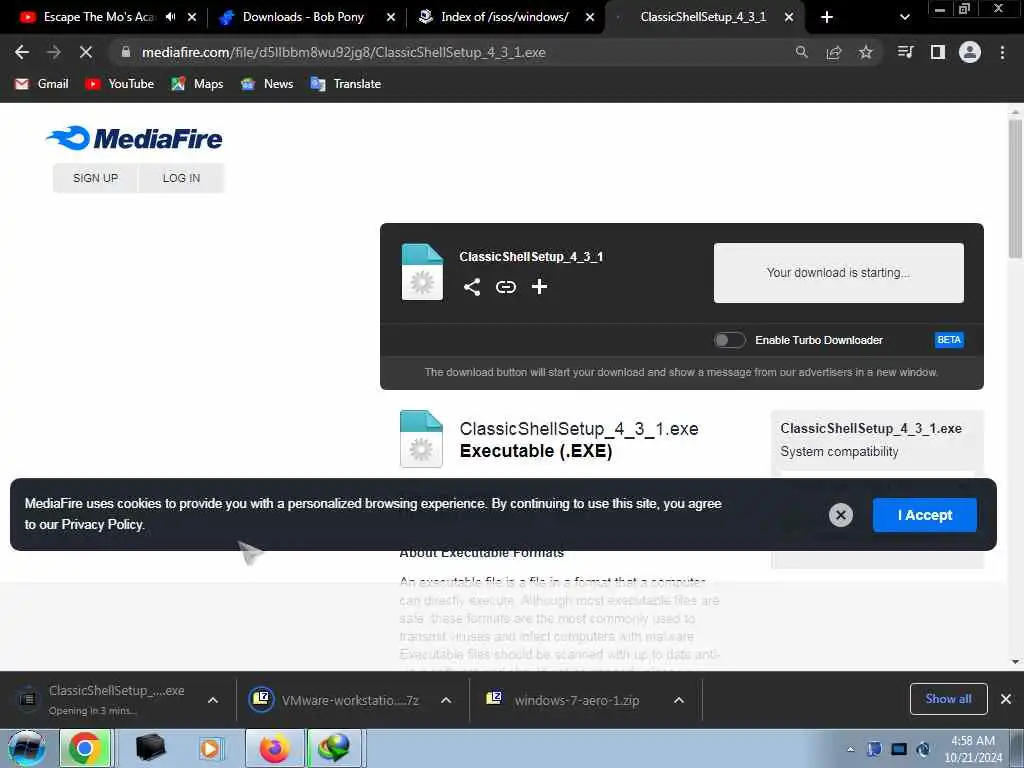Share this page using the share icon
The height and width of the screenshot is (768, 1024).
pyautogui.click(x=833, y=52)
